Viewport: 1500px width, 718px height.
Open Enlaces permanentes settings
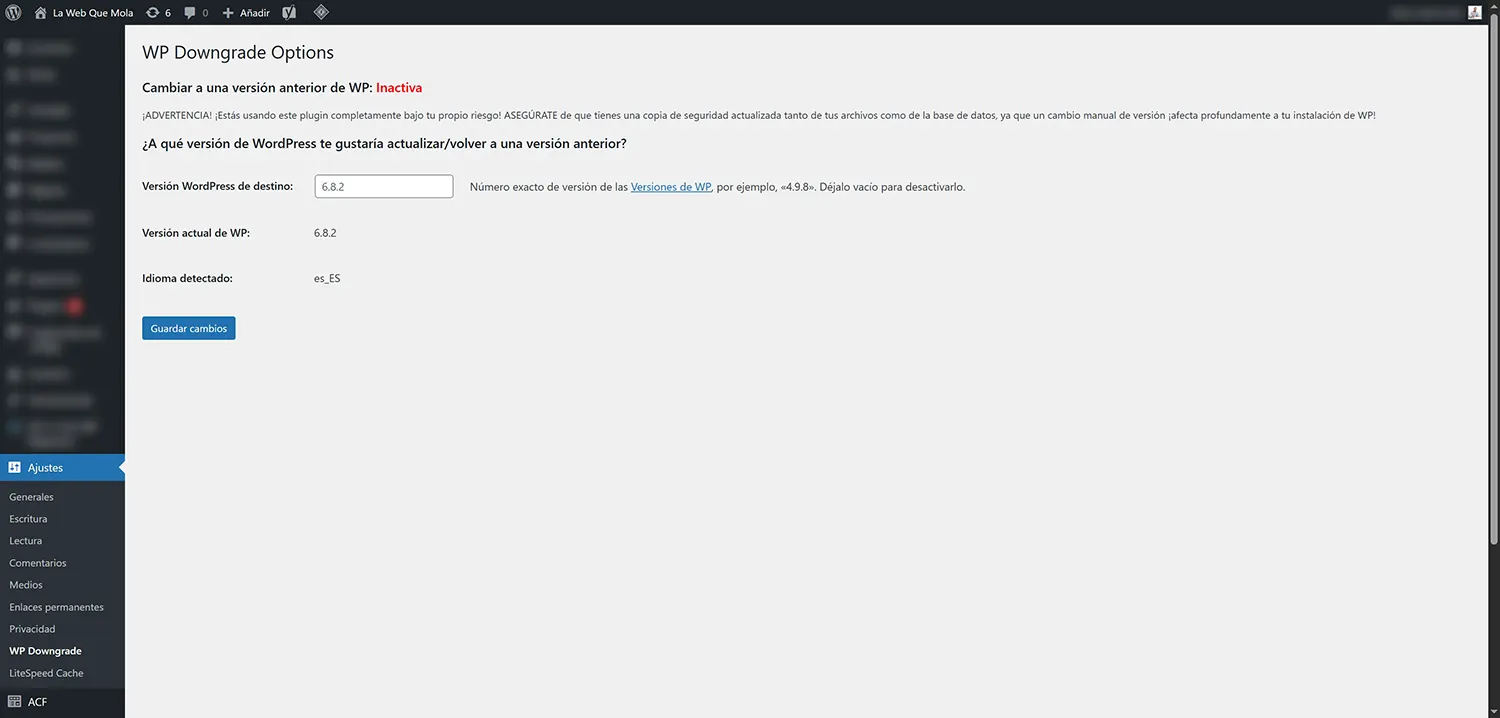pyautogui.click(x=56, y=606)
